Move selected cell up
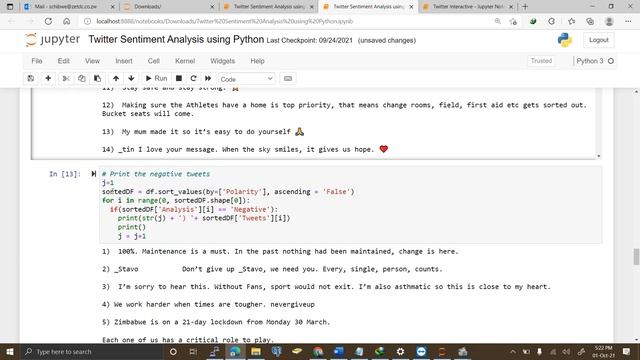 click(116, 78)
